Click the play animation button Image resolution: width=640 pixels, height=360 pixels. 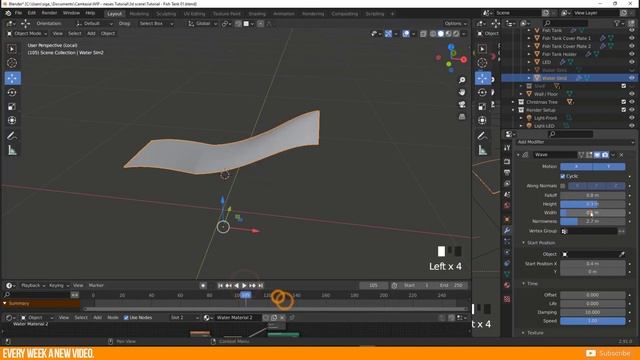244,286
